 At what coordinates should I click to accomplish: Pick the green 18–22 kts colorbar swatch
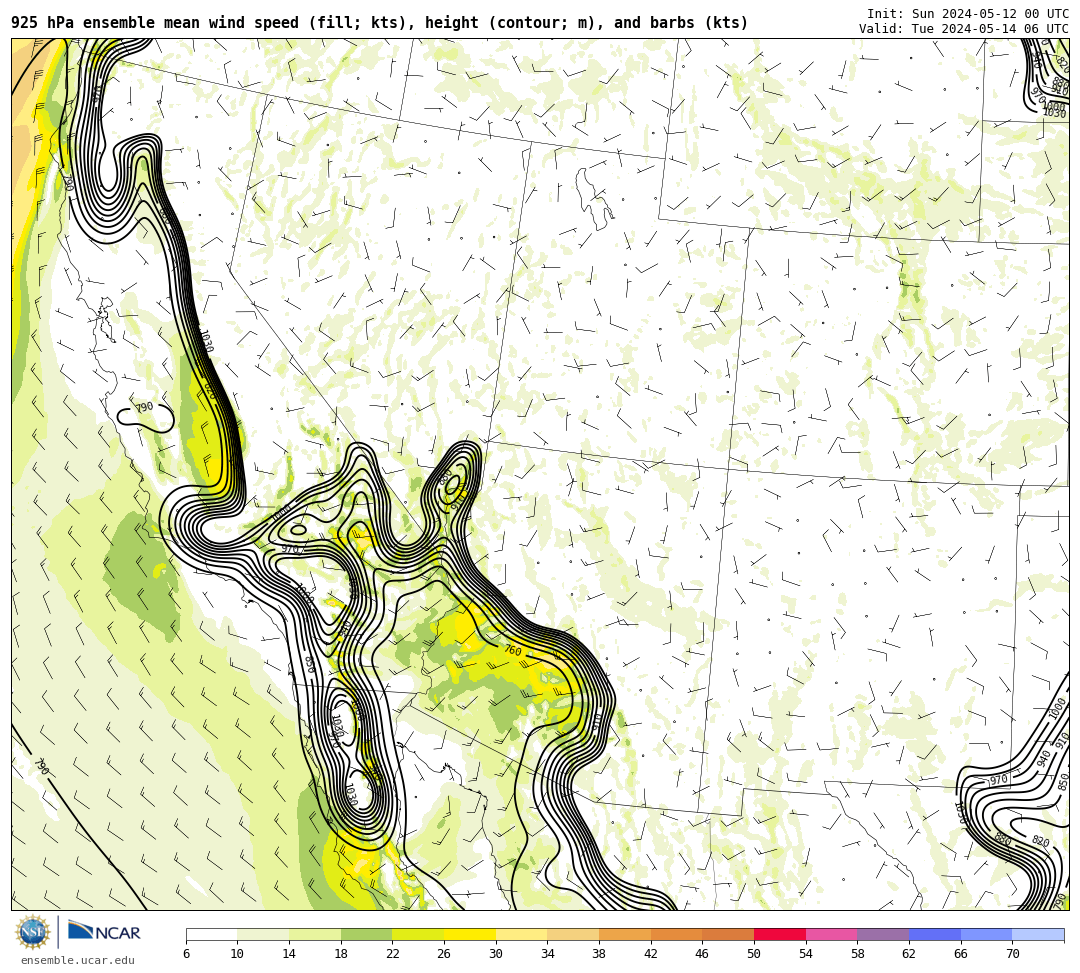tap(366, 934)
